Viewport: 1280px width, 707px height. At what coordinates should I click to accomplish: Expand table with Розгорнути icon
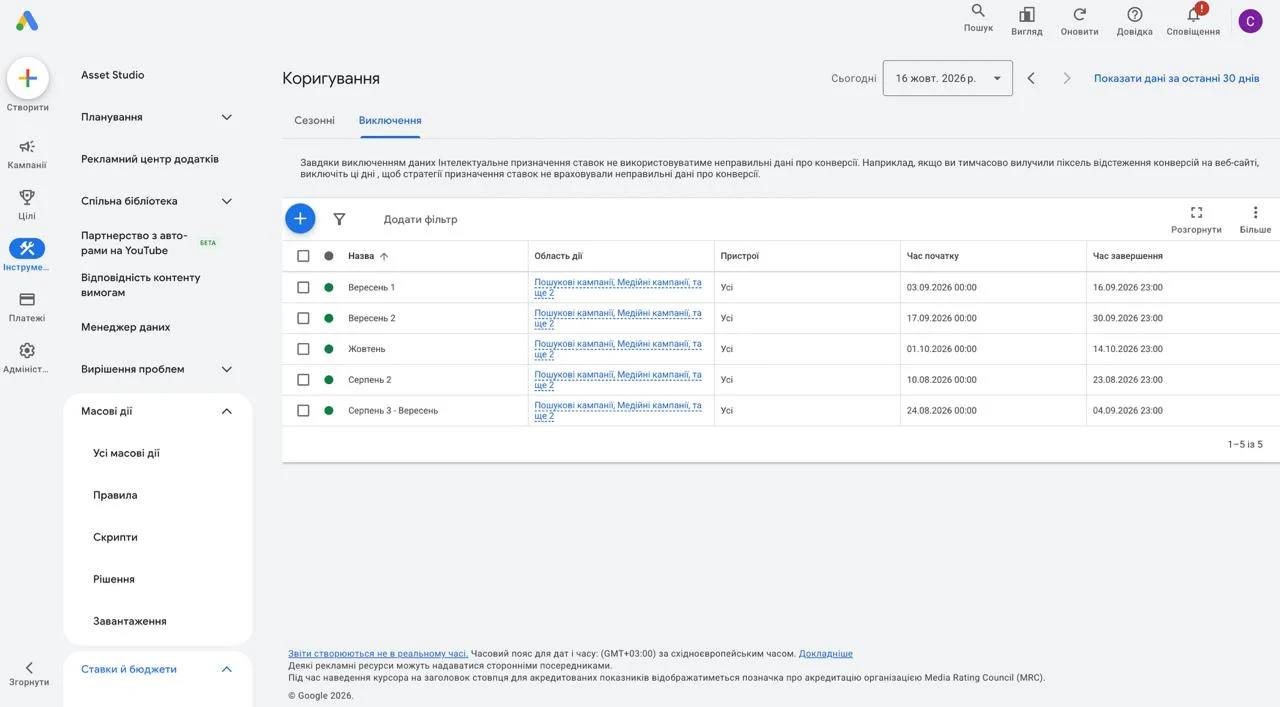[1196, 212]
